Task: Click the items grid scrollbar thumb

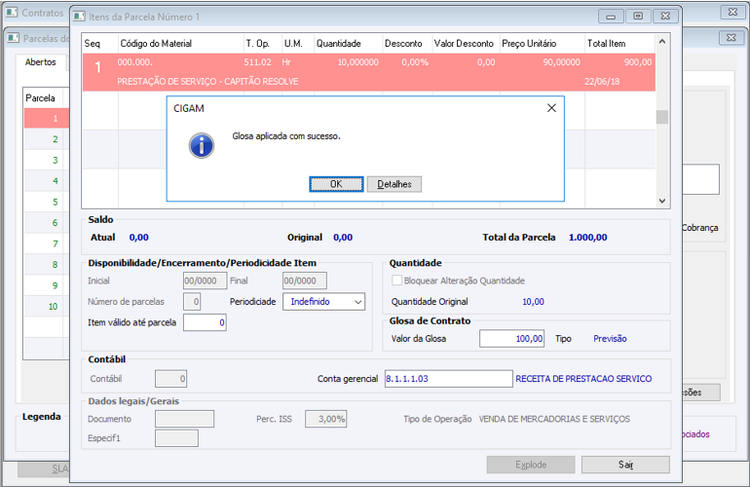Action: (x=662, y=117)
